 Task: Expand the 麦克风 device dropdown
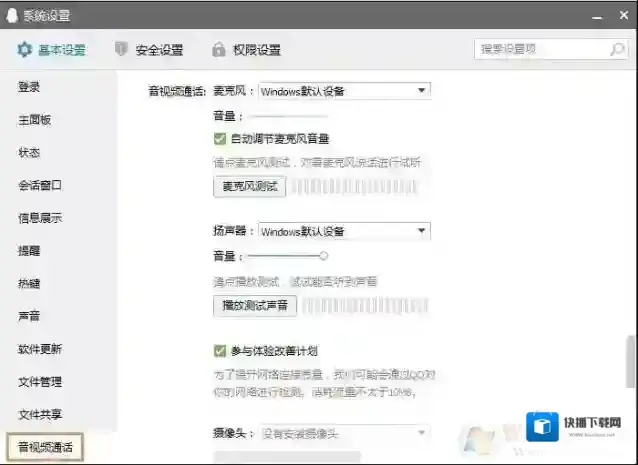tap(422, 91)
